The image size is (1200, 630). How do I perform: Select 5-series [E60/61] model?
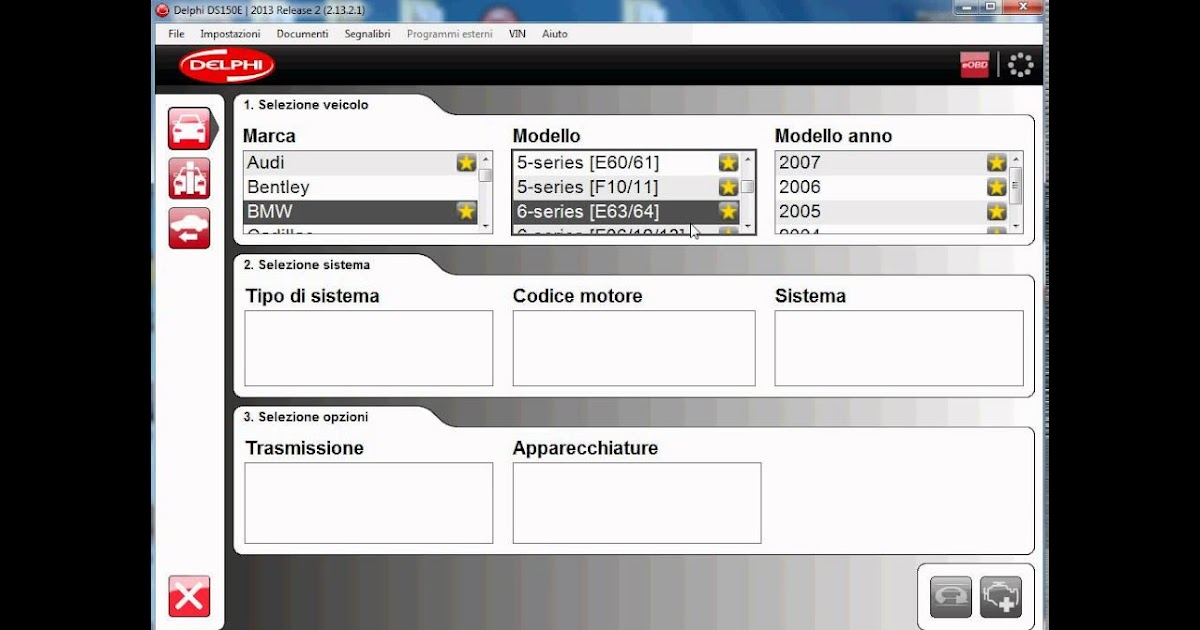tap(626, 162)
